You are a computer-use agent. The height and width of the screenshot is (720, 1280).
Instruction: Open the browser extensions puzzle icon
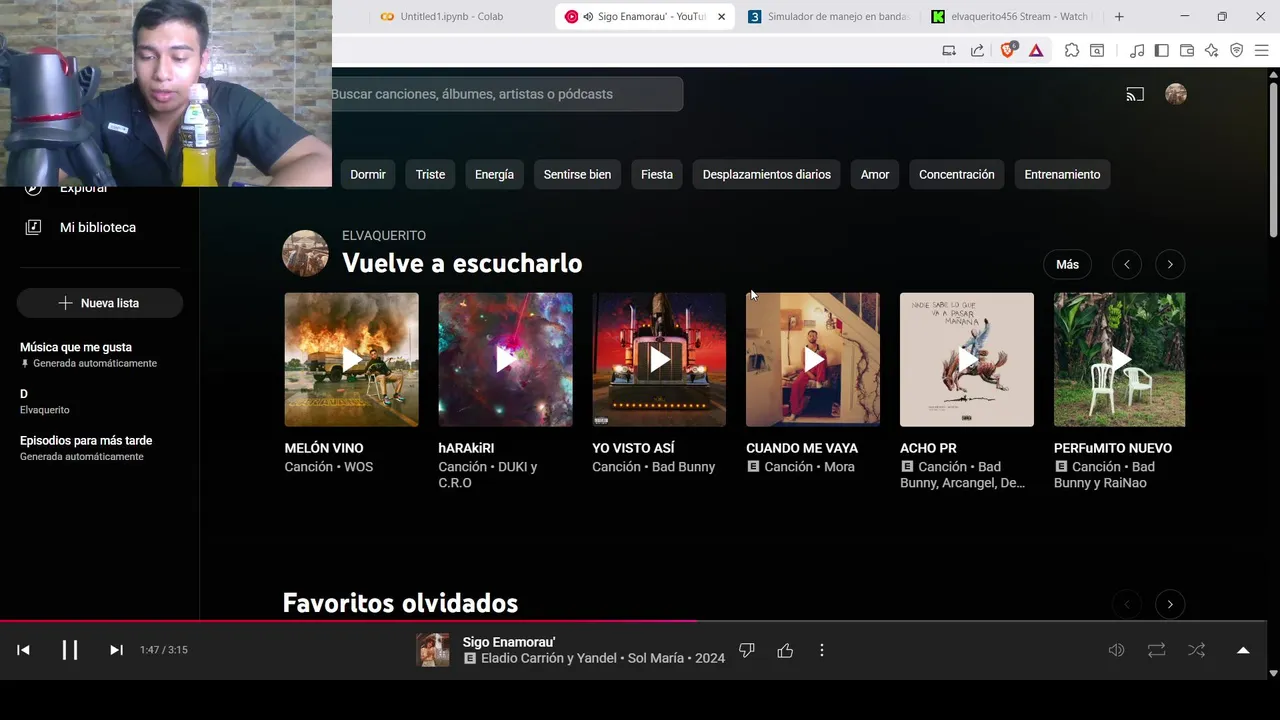[1072, 50]
